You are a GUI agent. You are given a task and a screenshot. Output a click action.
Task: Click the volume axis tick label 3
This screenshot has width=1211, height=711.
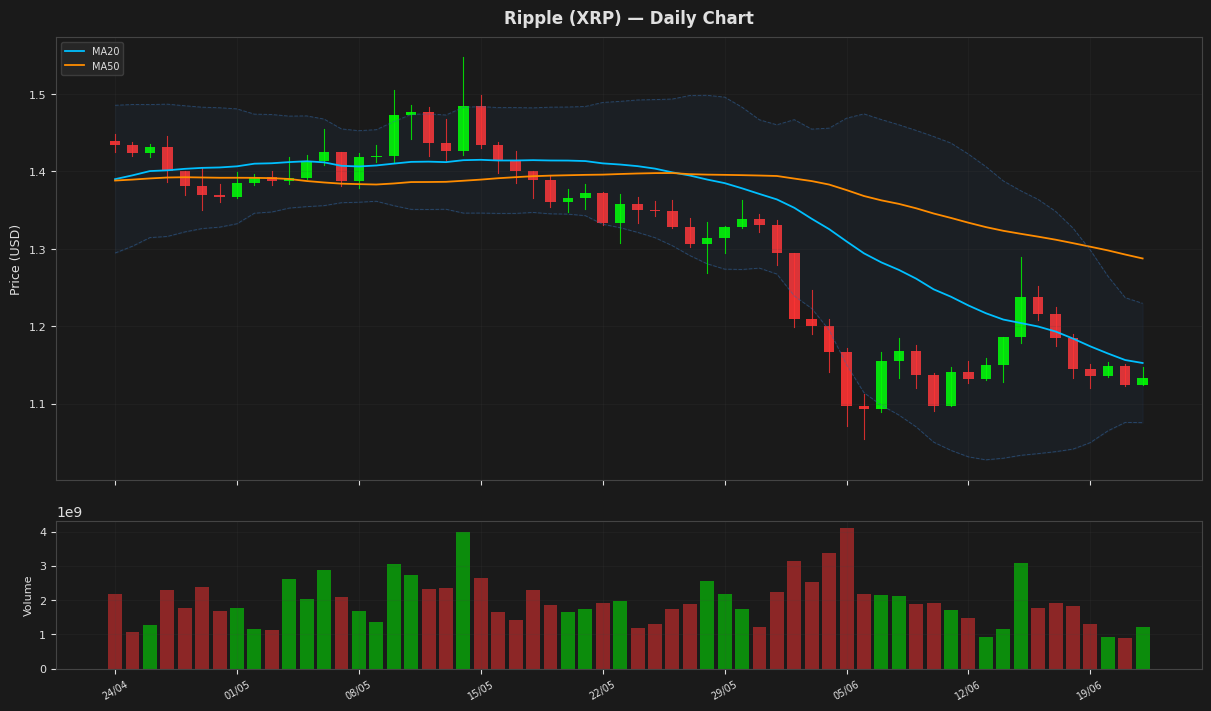point(44,566)
